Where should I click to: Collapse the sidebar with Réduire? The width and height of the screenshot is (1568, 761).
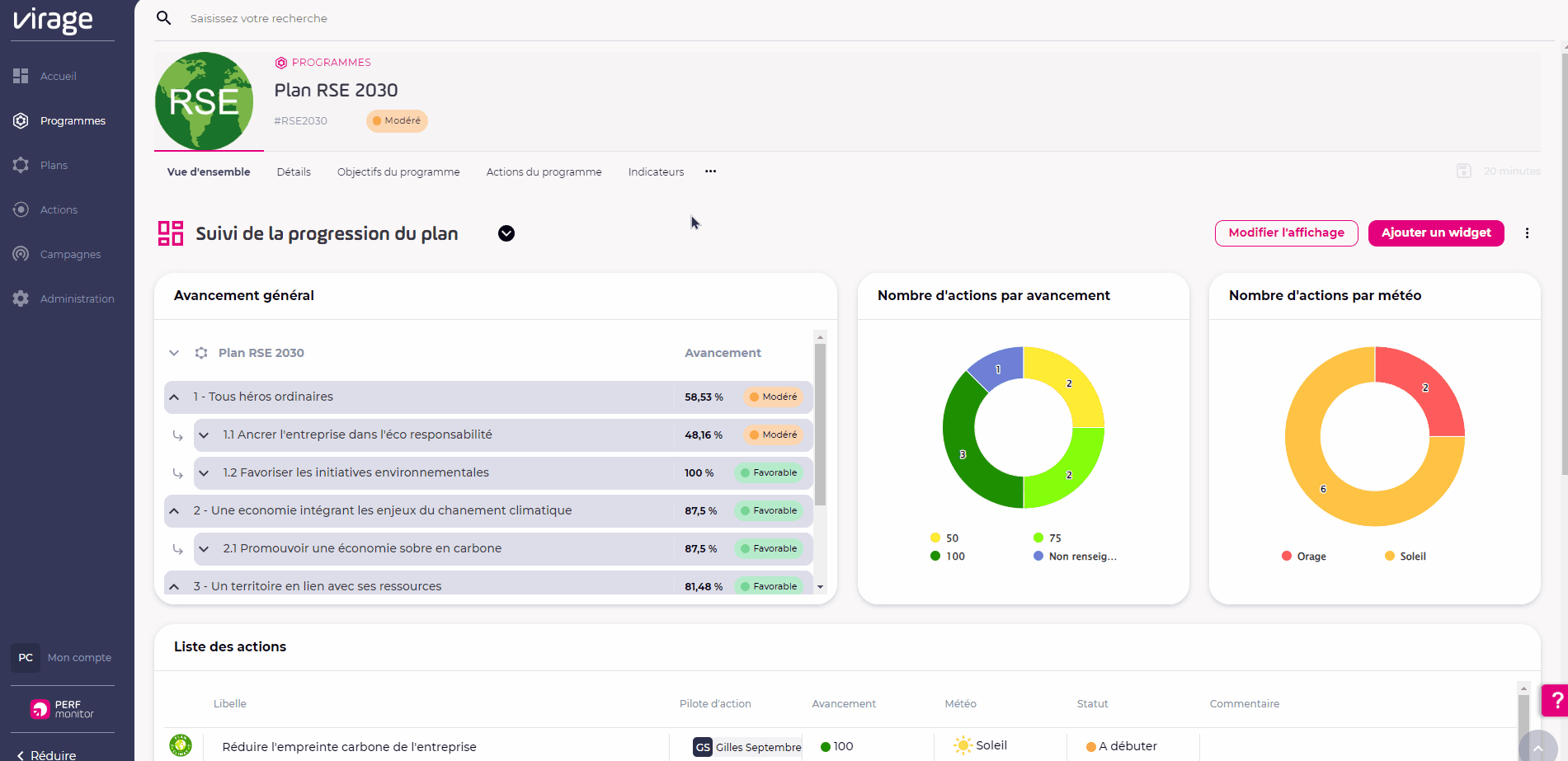click(47, 754)
